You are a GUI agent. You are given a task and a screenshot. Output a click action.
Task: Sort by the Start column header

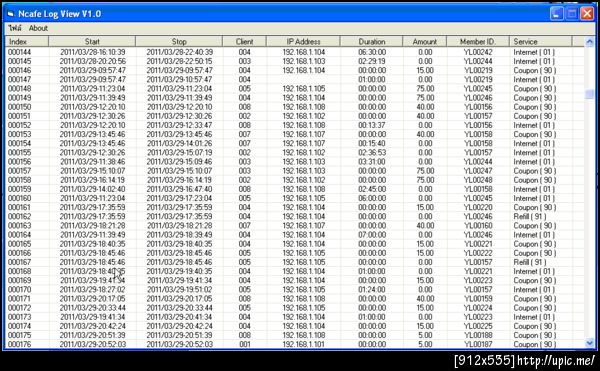[92, 41]
